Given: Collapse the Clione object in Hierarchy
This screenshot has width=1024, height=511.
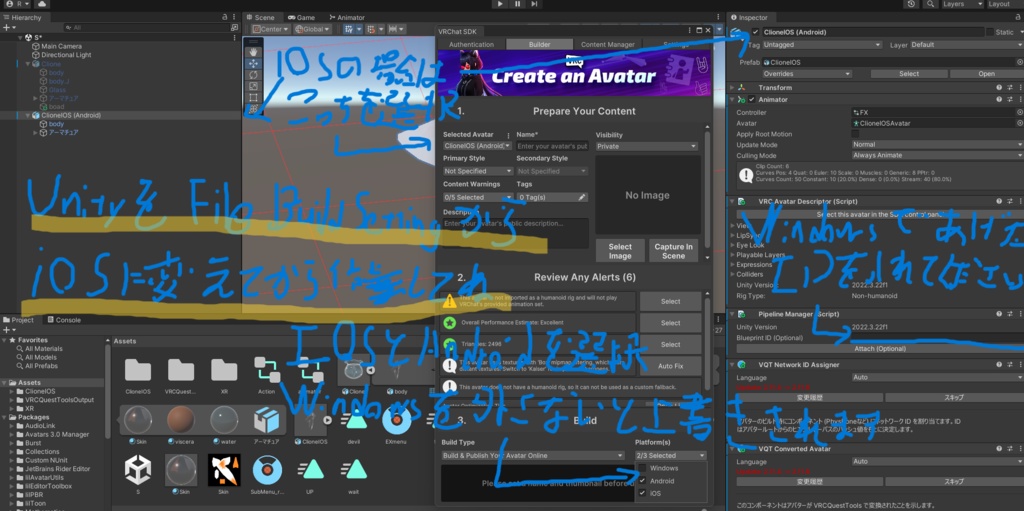Looking at the screenshot, I should [x=27, y=64].
